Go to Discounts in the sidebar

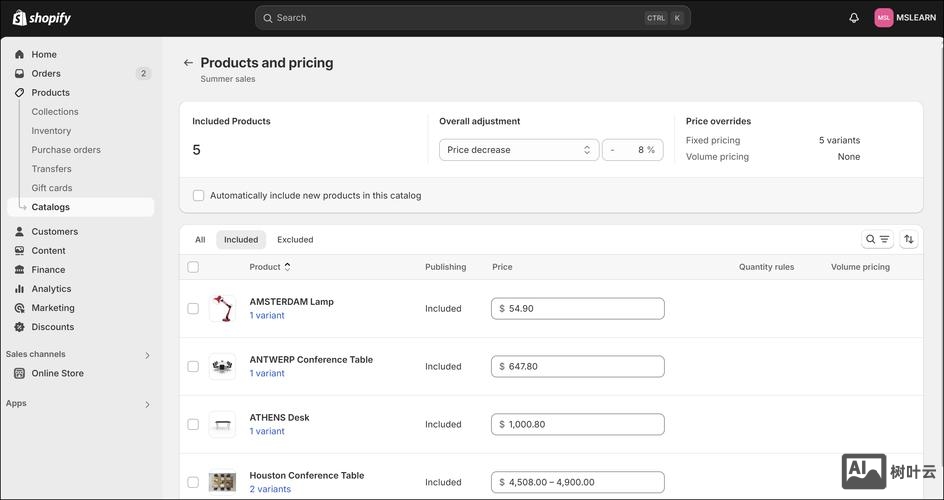52,327
